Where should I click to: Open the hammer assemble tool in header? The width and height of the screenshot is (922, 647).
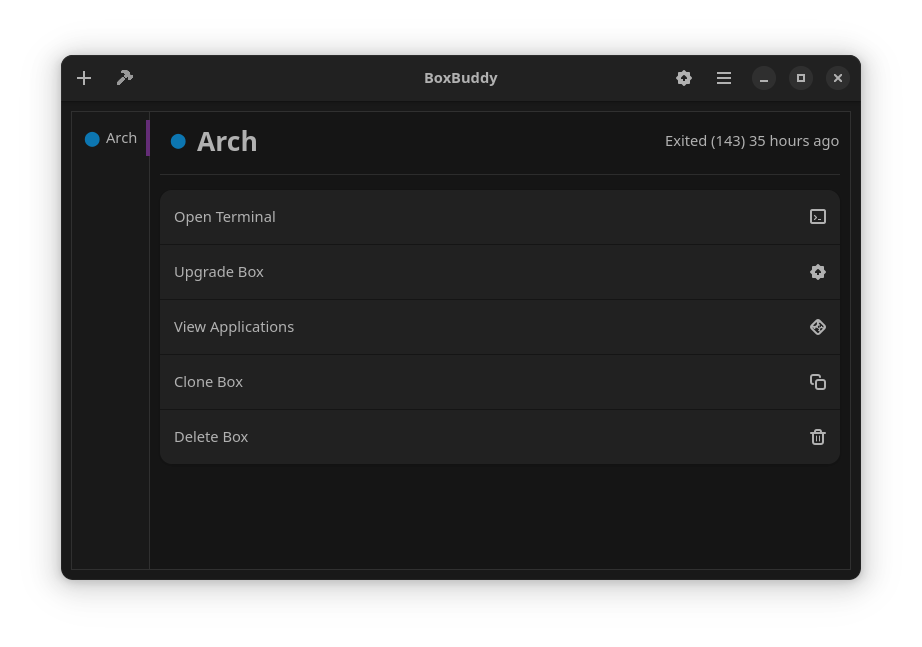[x=125, y=78]
